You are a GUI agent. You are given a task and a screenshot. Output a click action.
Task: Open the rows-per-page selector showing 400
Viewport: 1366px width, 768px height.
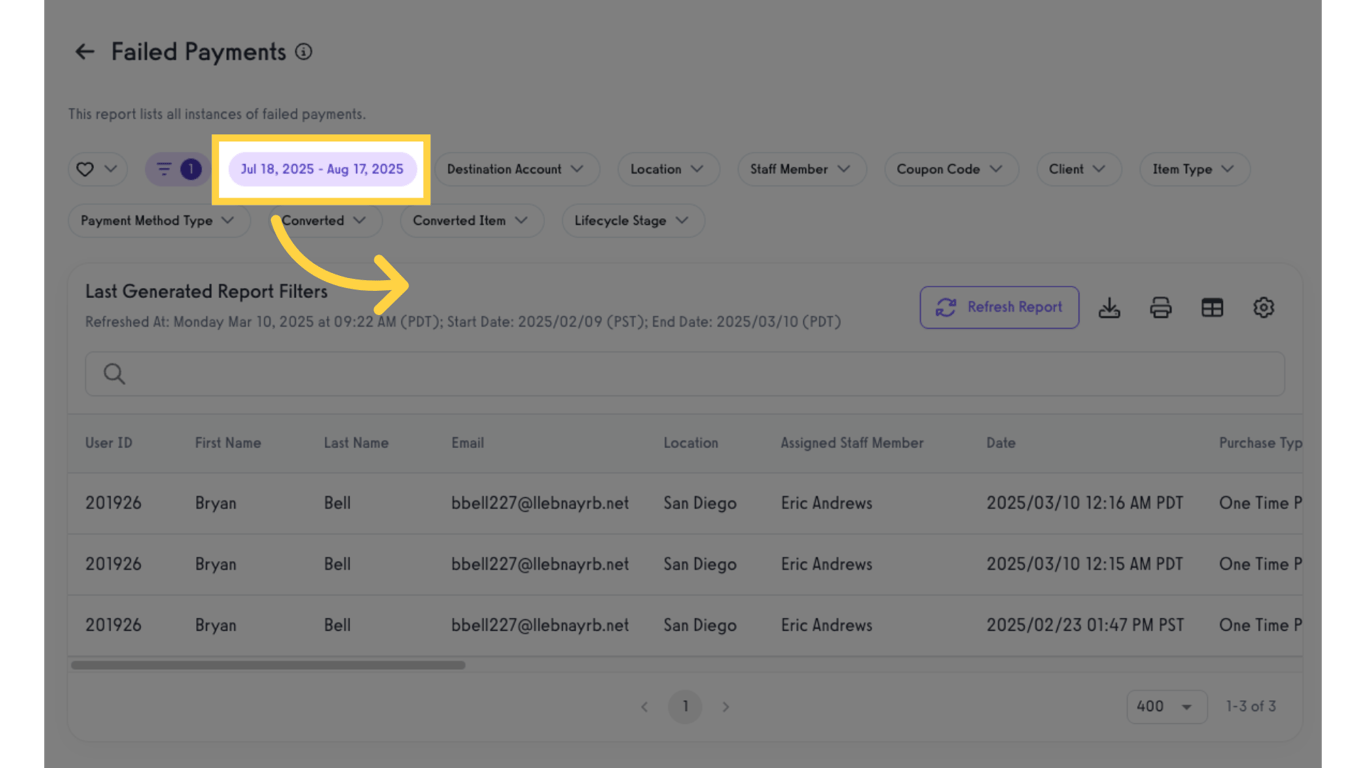(x=1166, y=706)
